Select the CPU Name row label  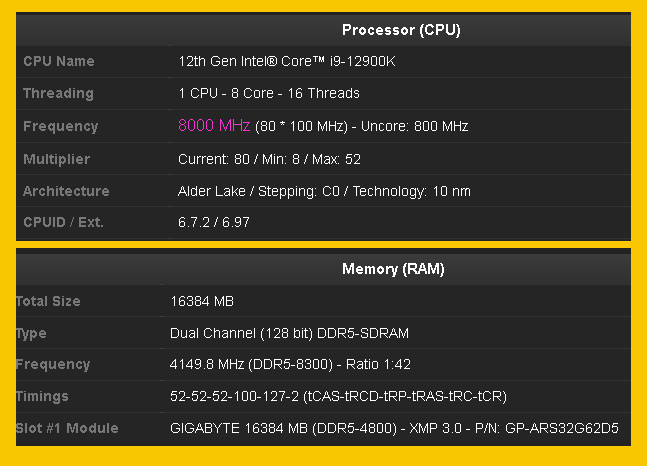point(59,61)
